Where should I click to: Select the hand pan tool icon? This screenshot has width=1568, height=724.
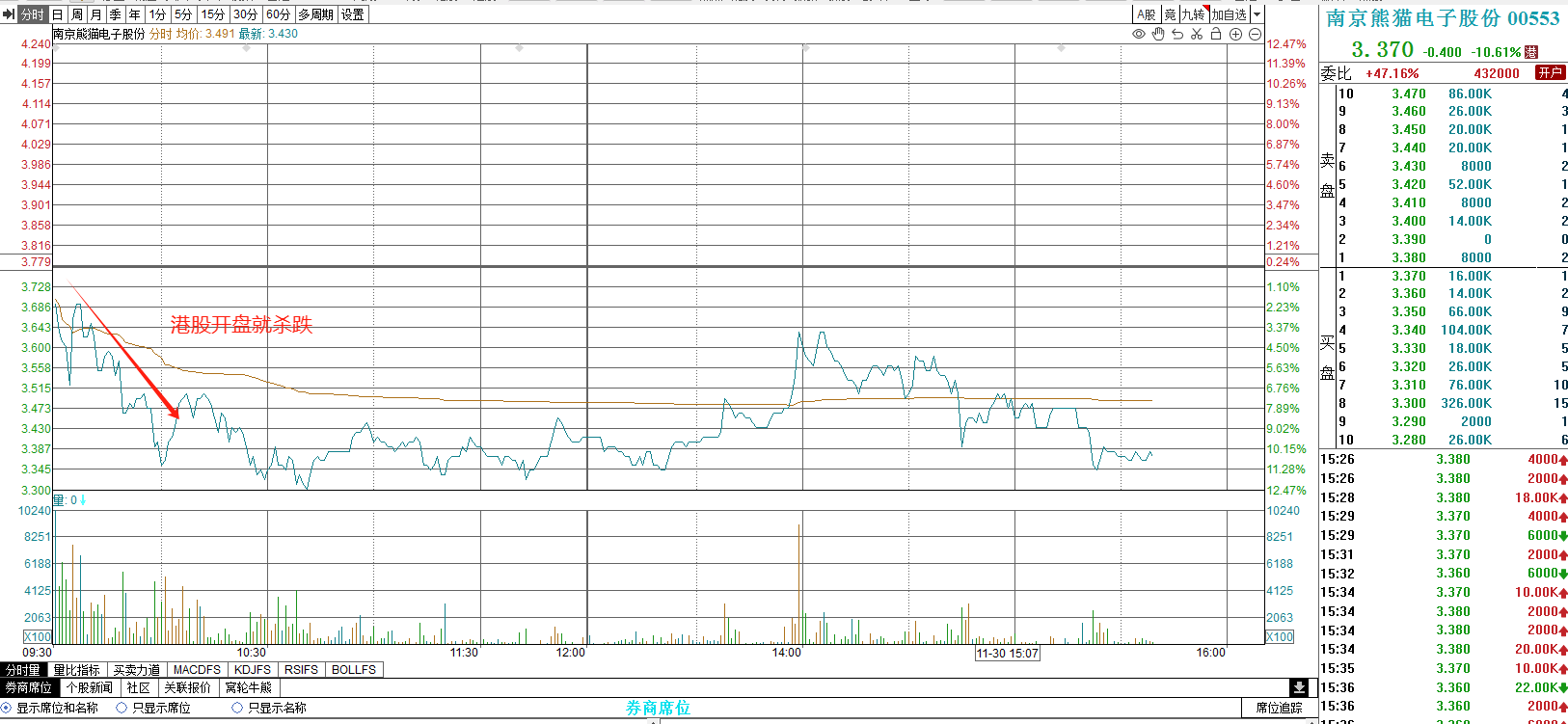pos(1158,34)
